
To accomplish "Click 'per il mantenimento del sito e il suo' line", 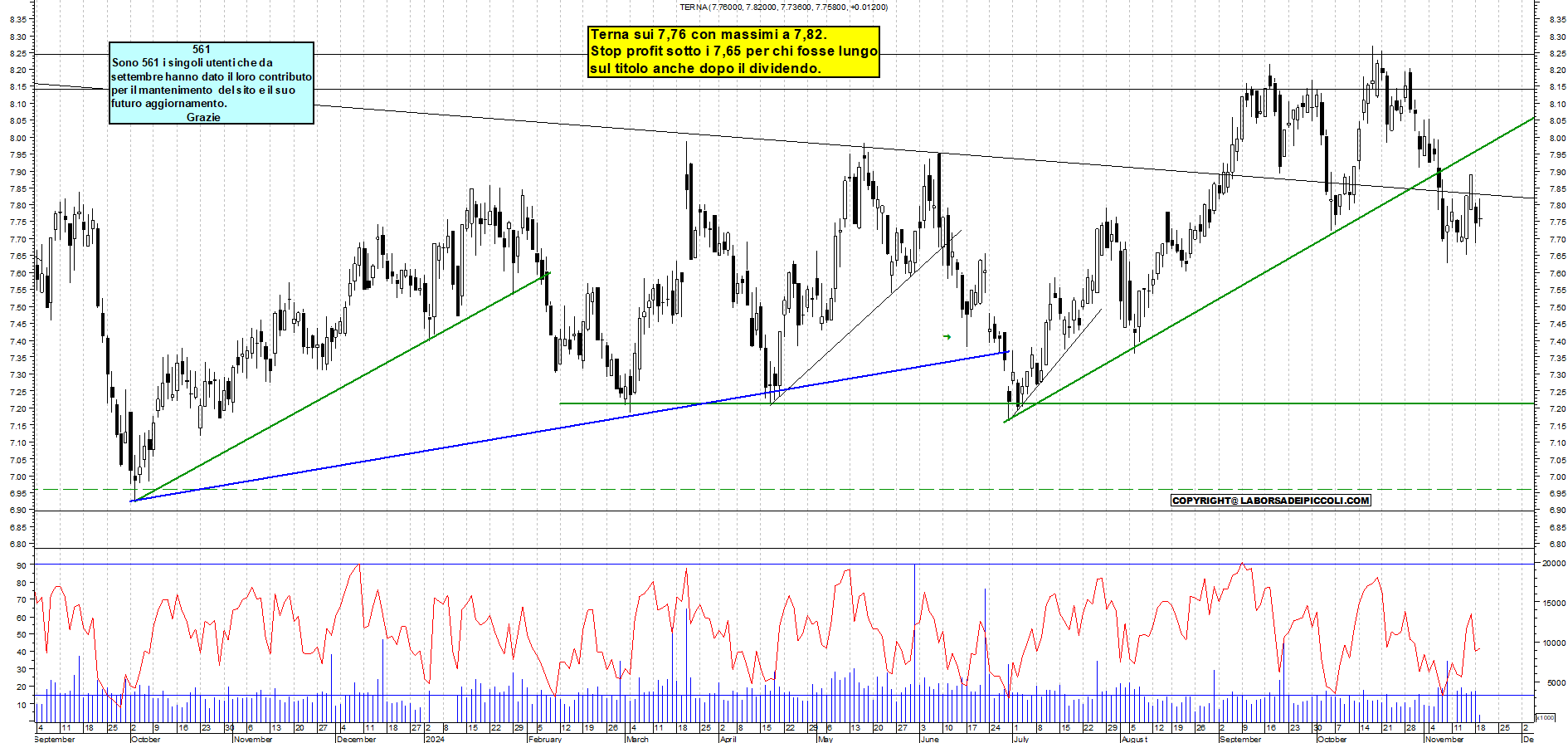I will point(203,90).
